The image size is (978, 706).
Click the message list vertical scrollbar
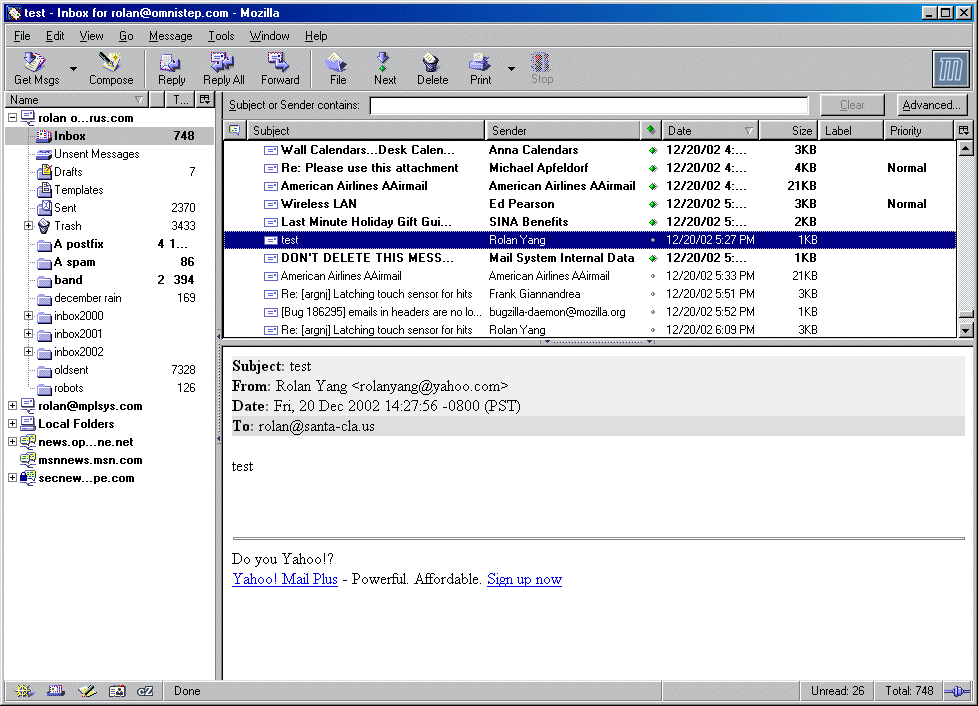(x=965, y=240)
